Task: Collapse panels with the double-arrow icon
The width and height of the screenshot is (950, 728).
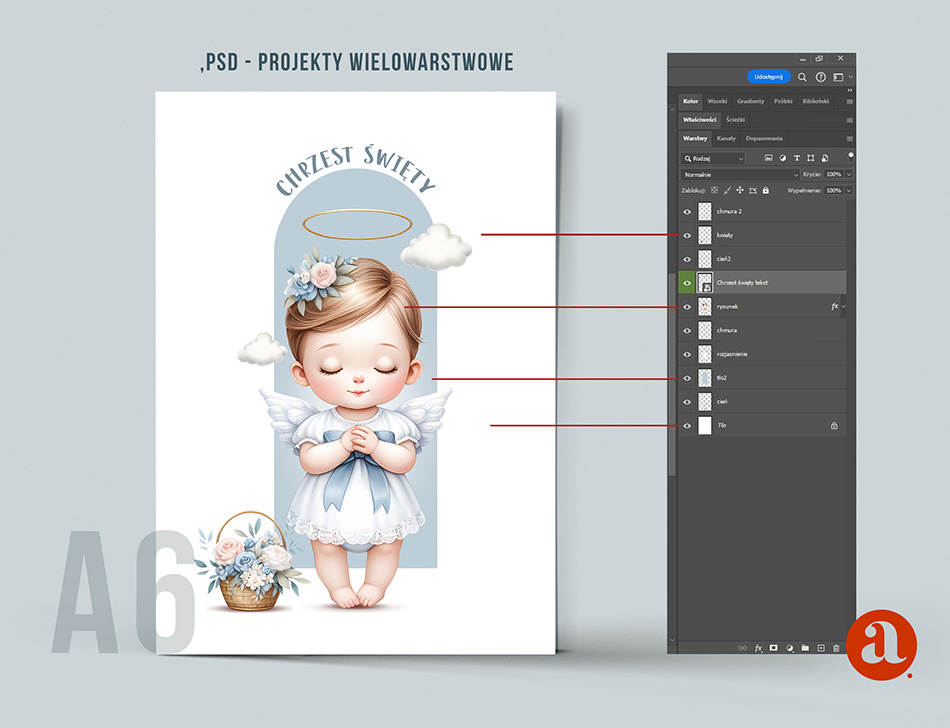Action: [x=849, y=90]
